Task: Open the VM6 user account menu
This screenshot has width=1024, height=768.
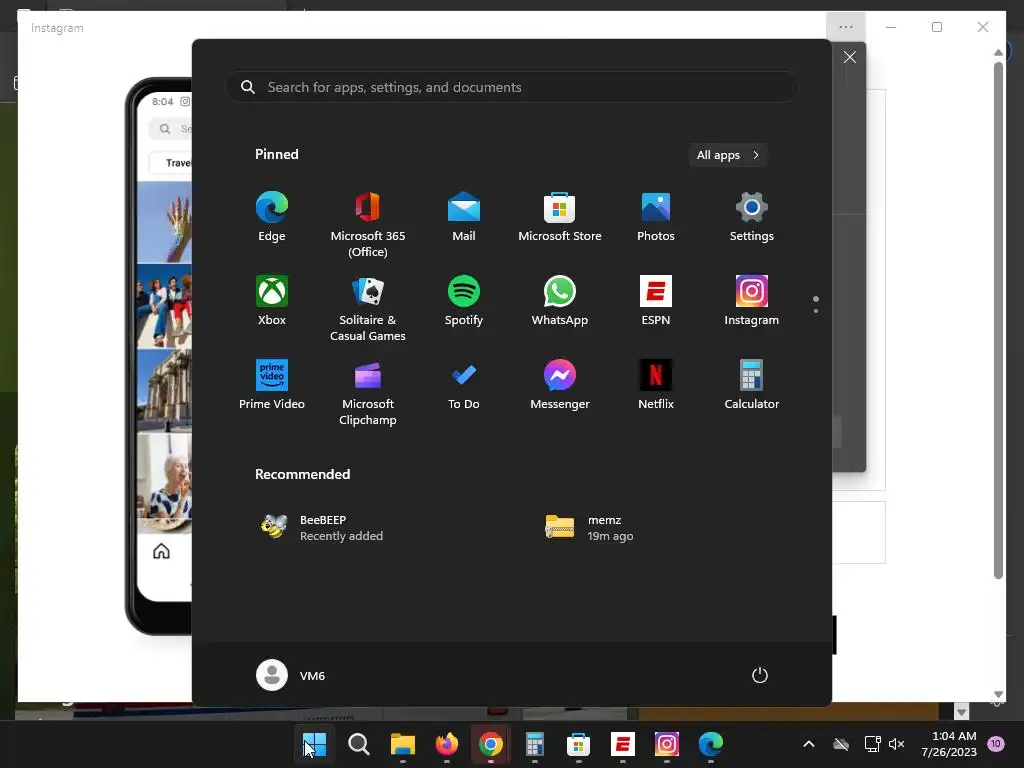Action: tap(291, 675)
